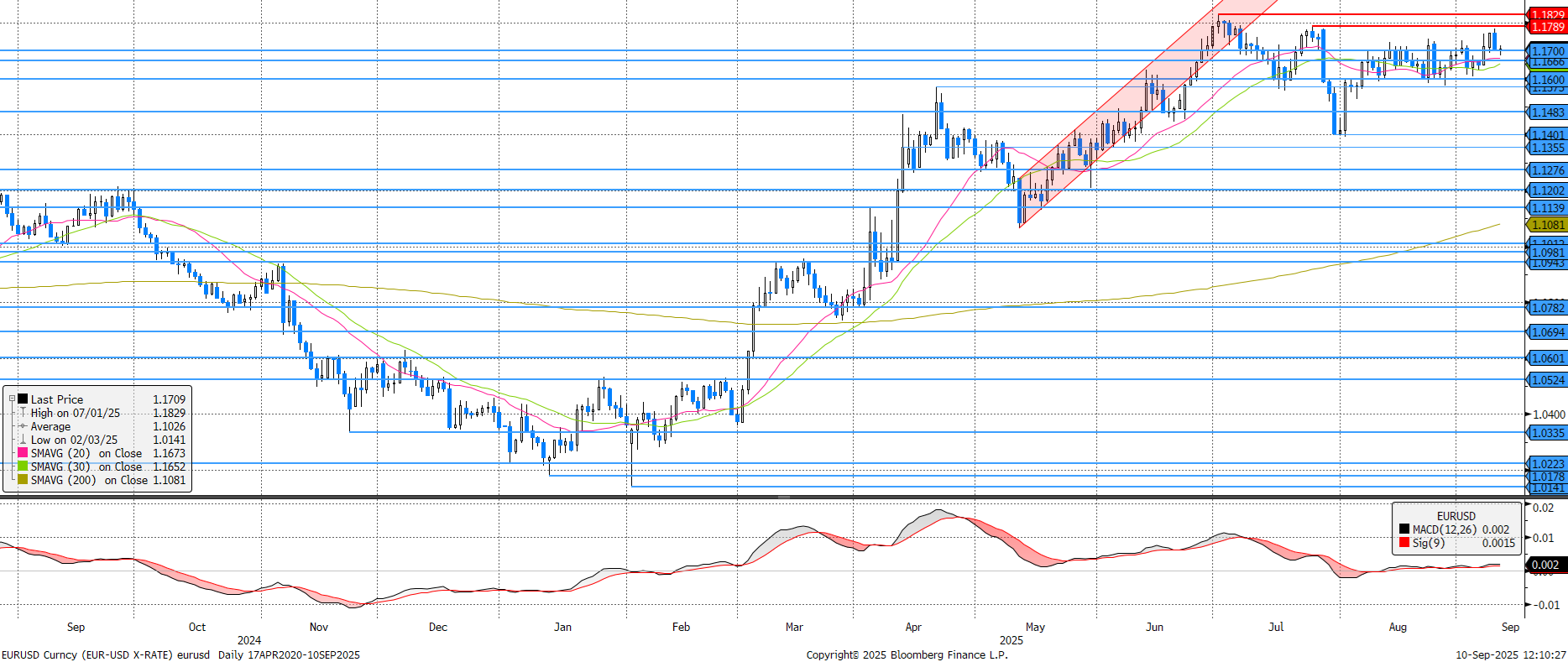This screenshot has height=662, width=1568.
Task: Click the Average value 1.1026
Action: coord(169,426)
